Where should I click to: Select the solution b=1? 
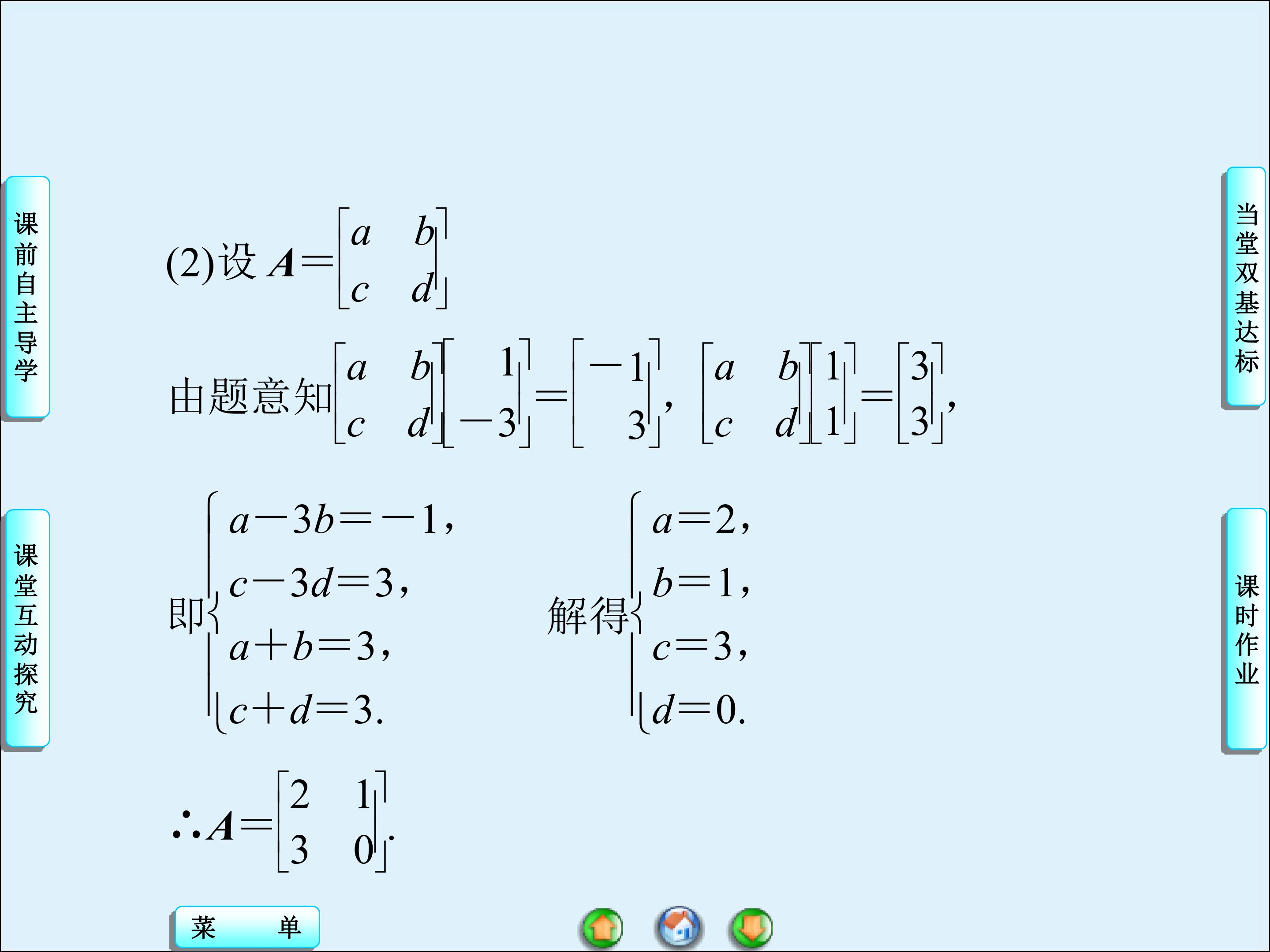click(700, 584)
